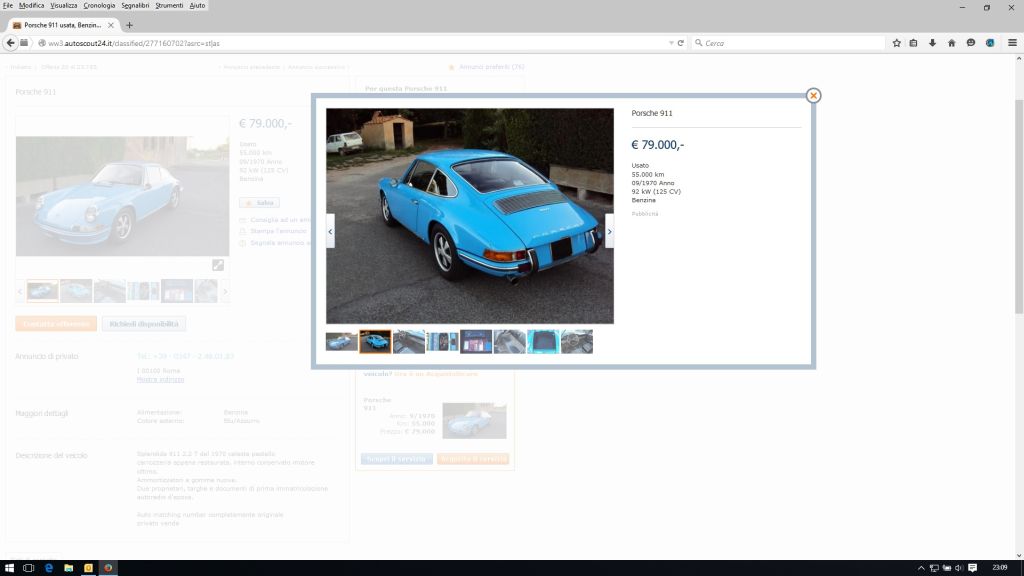Select the eighth lightbox thumbnail of steering wheel

577,342
